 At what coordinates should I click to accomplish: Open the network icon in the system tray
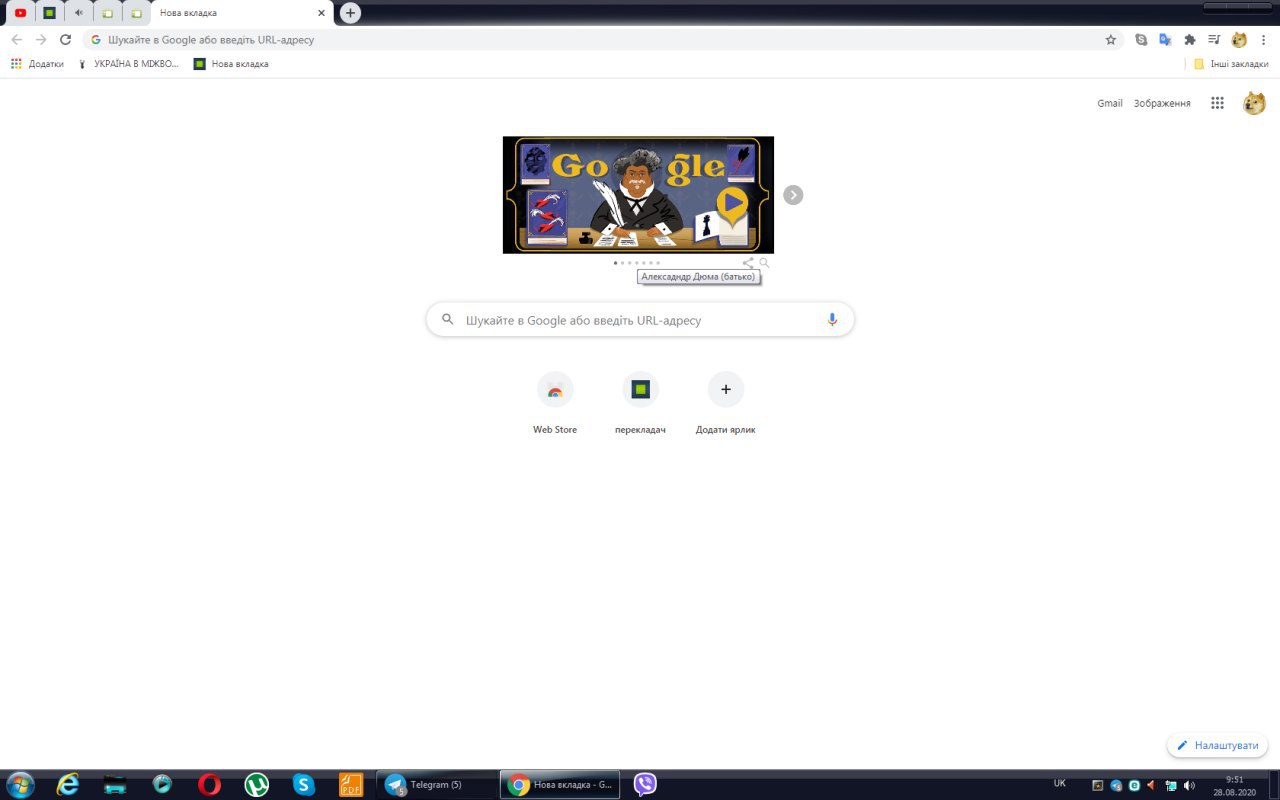point(1171,785)
